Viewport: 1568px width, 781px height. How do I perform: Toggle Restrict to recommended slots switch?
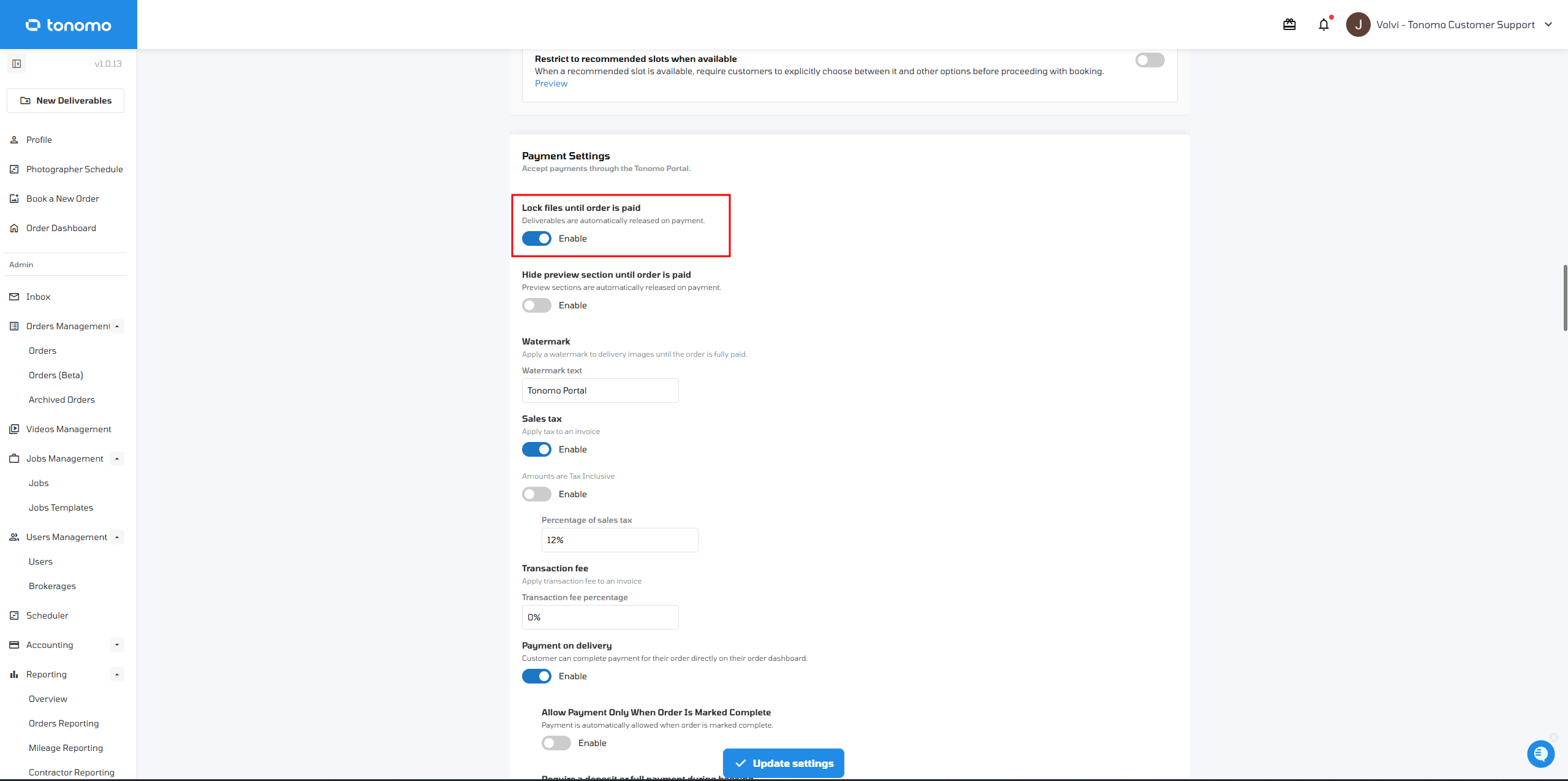tap(1149, 60)
